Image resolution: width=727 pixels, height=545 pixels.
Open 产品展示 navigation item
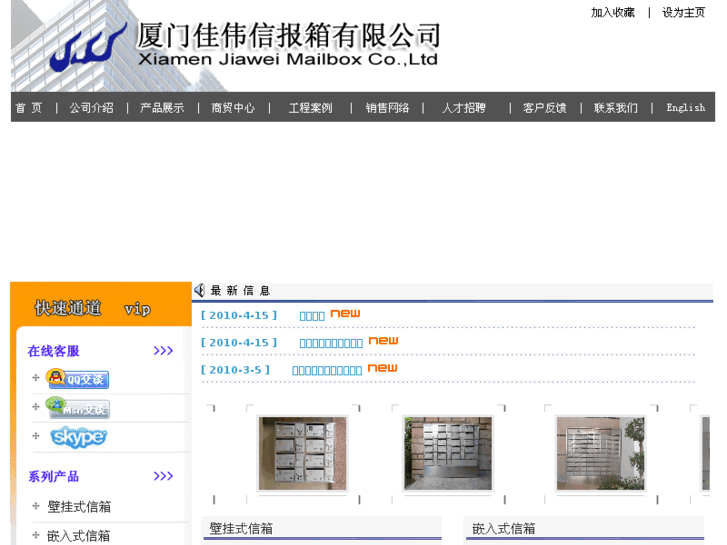pos(162,108)
